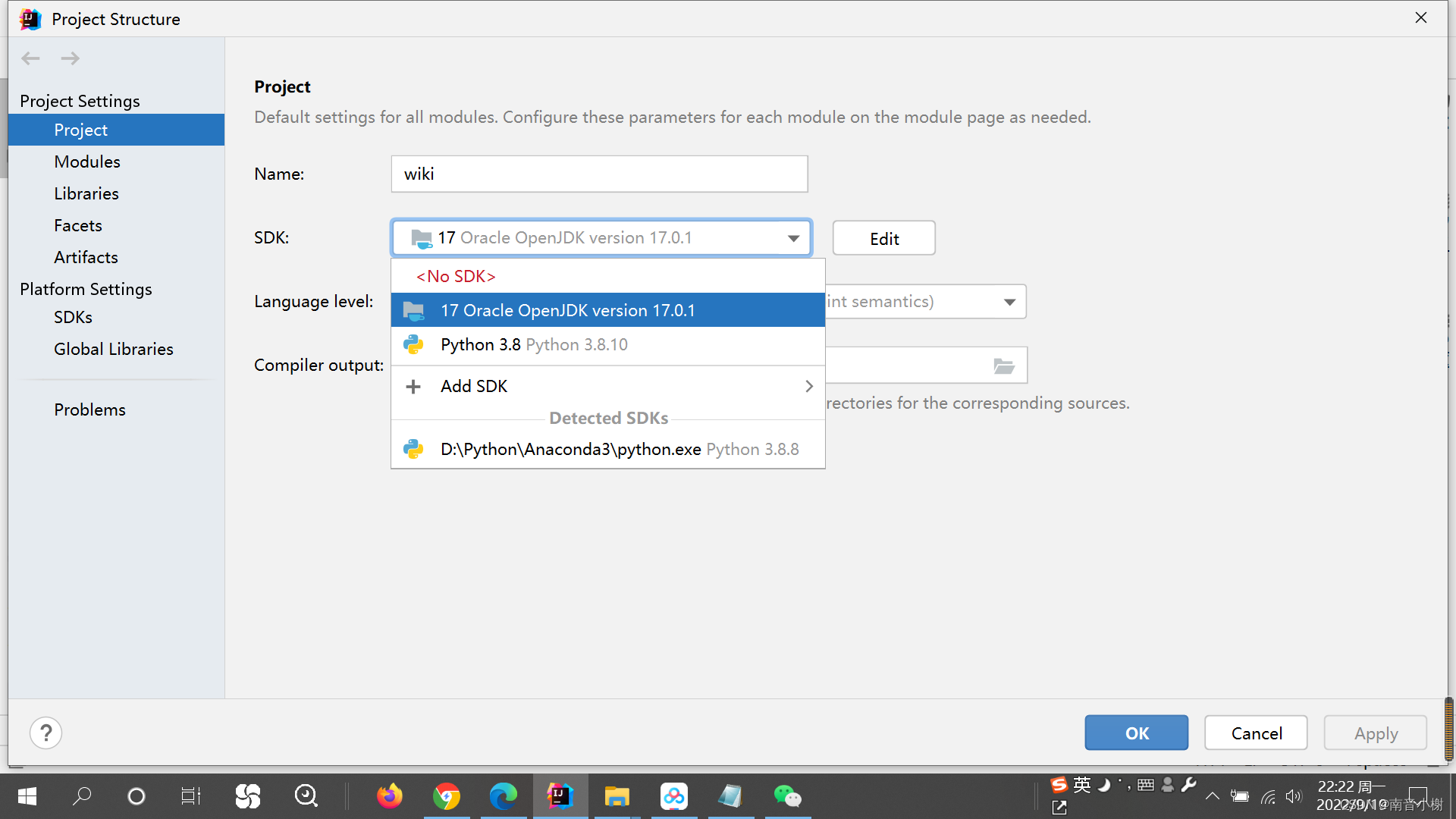Viewport: 1456px width, 819px height.
Task: Click the Cancel button
Action: 1257,733
